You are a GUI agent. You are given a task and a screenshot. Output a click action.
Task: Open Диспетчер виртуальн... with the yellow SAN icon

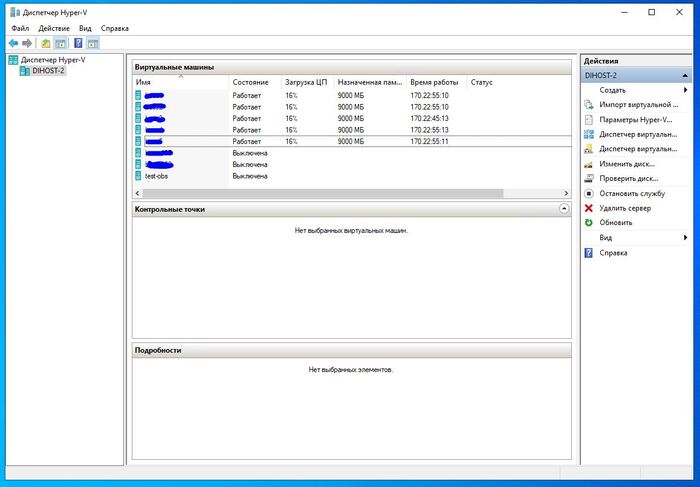click(x=638, y=149)
